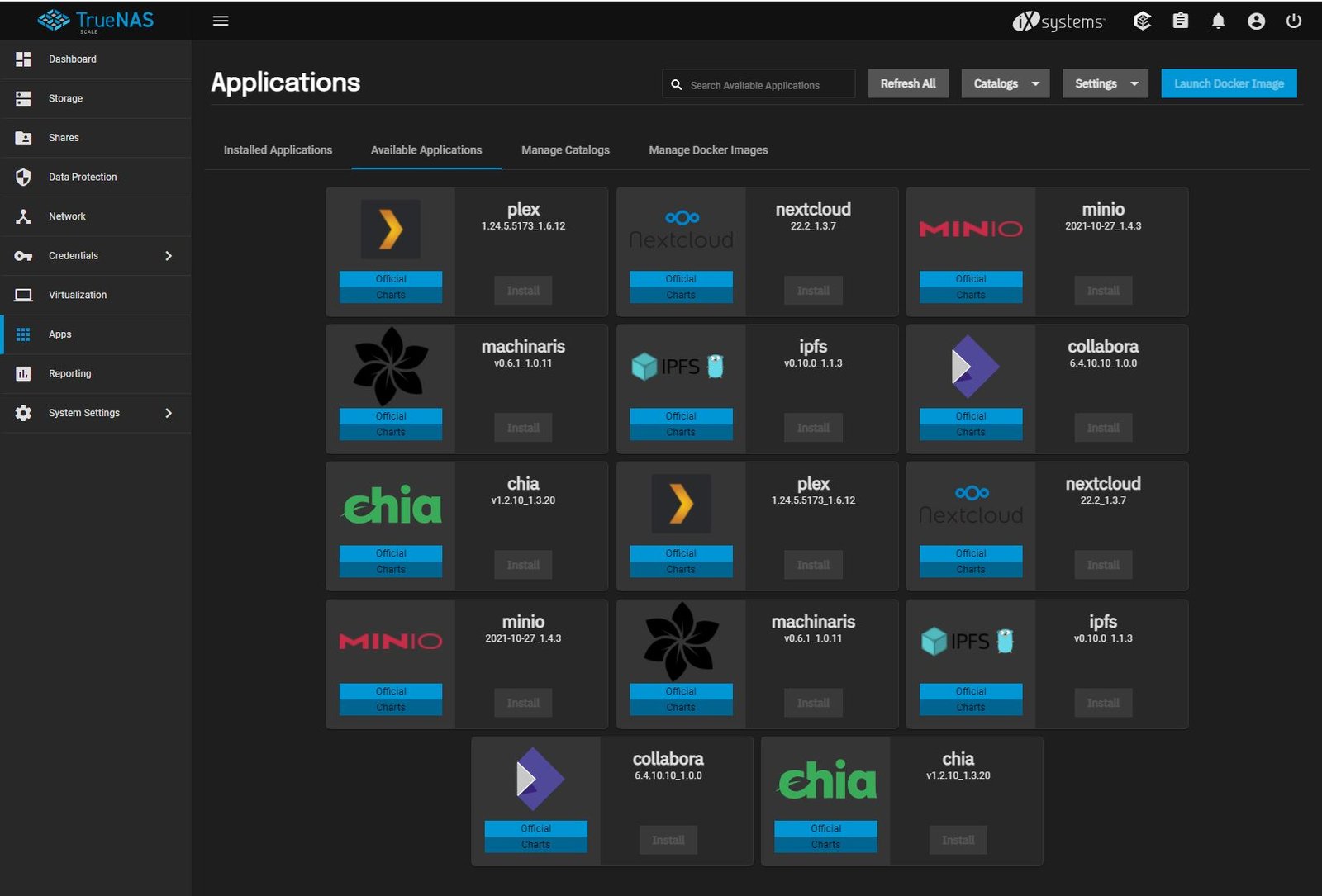
Task: Click the IPFS logo in second row
Action: 678,366
